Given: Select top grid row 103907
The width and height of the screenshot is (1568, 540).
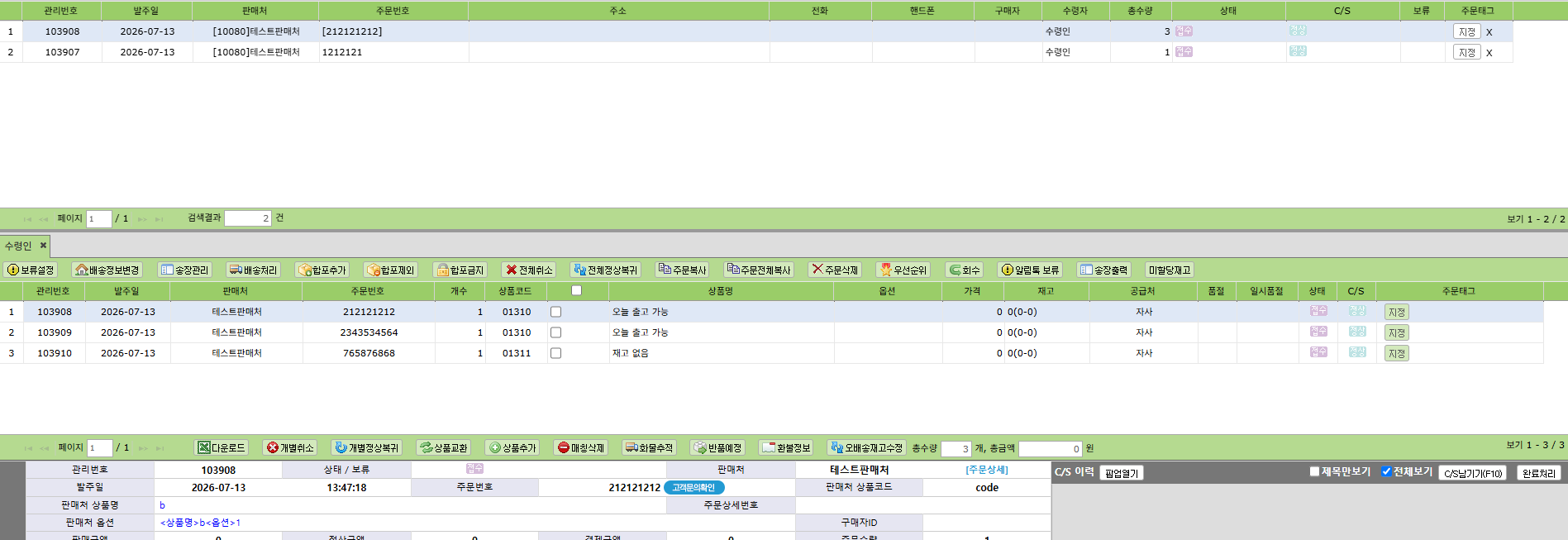Looking at the screenshot, I should click(756, 52).
